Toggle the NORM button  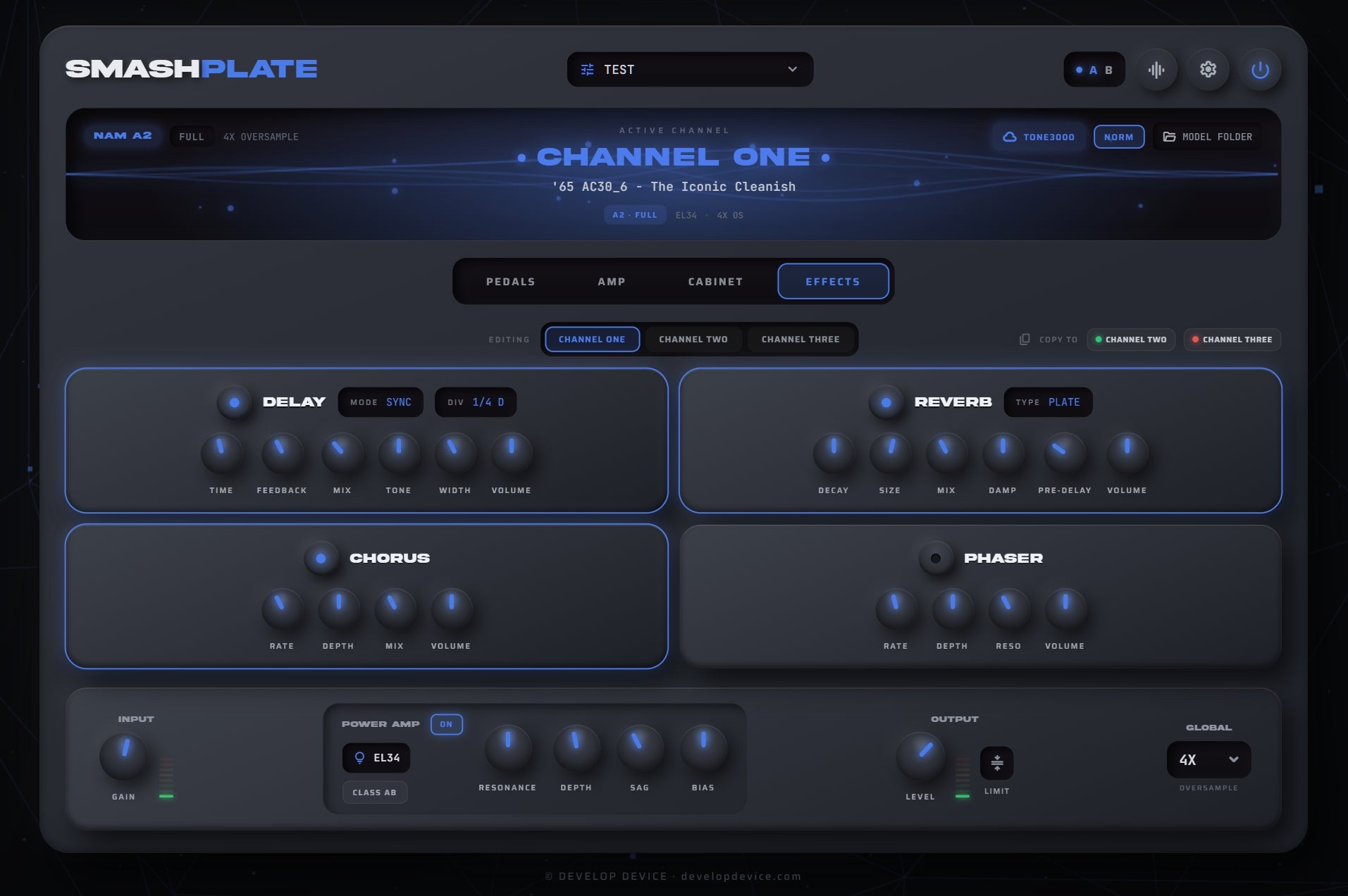click(1119, 137)
